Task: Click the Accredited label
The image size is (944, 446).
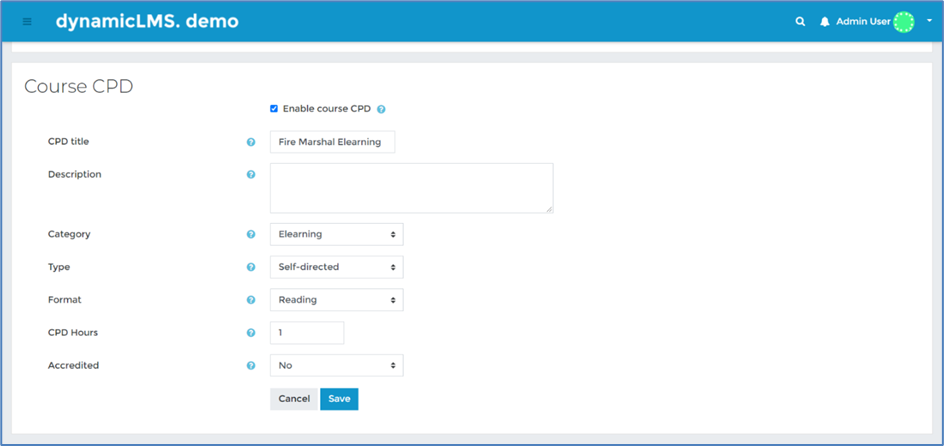Action: tap(73, 365)
